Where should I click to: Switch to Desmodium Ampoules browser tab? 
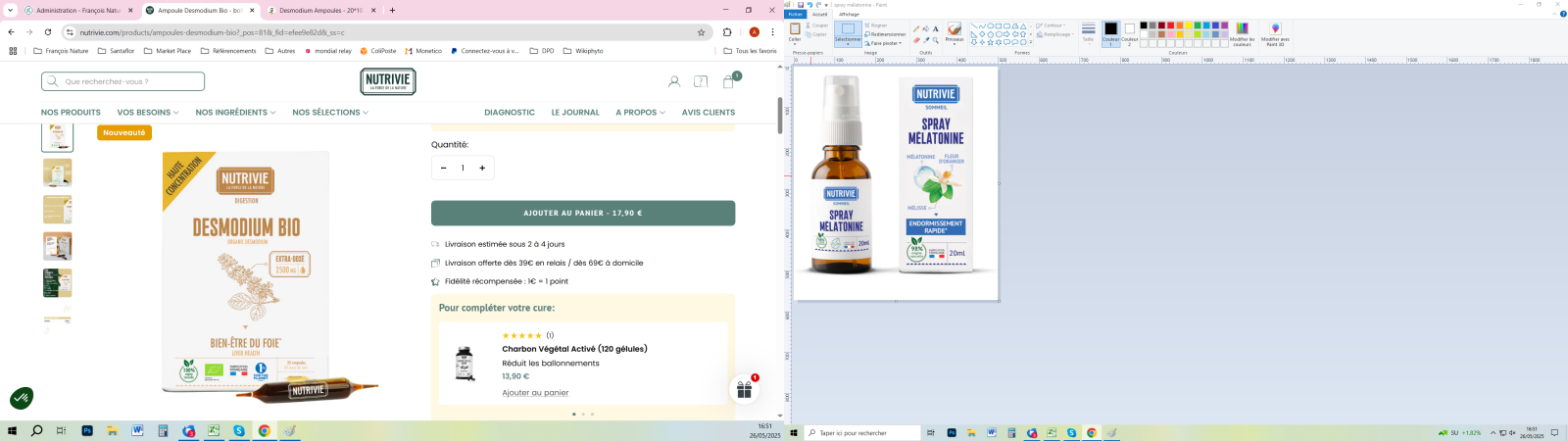pos(320,10)
